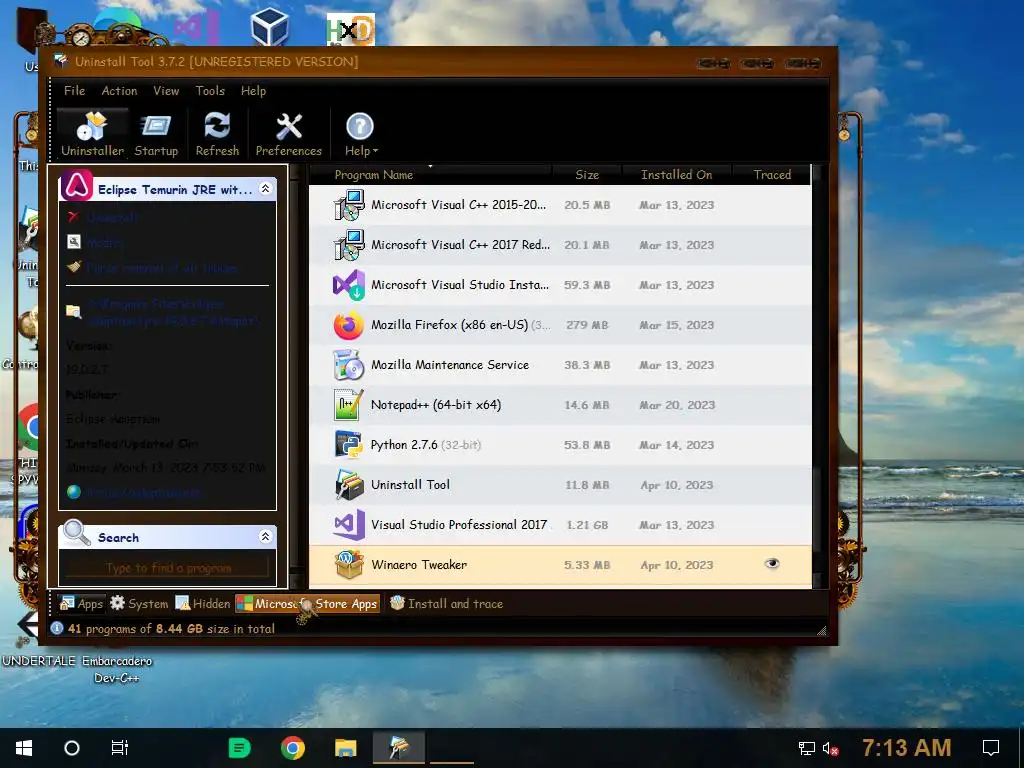The image size is (1024, 768).
Task: Click the Traced column header
Action: pos(772,174)
